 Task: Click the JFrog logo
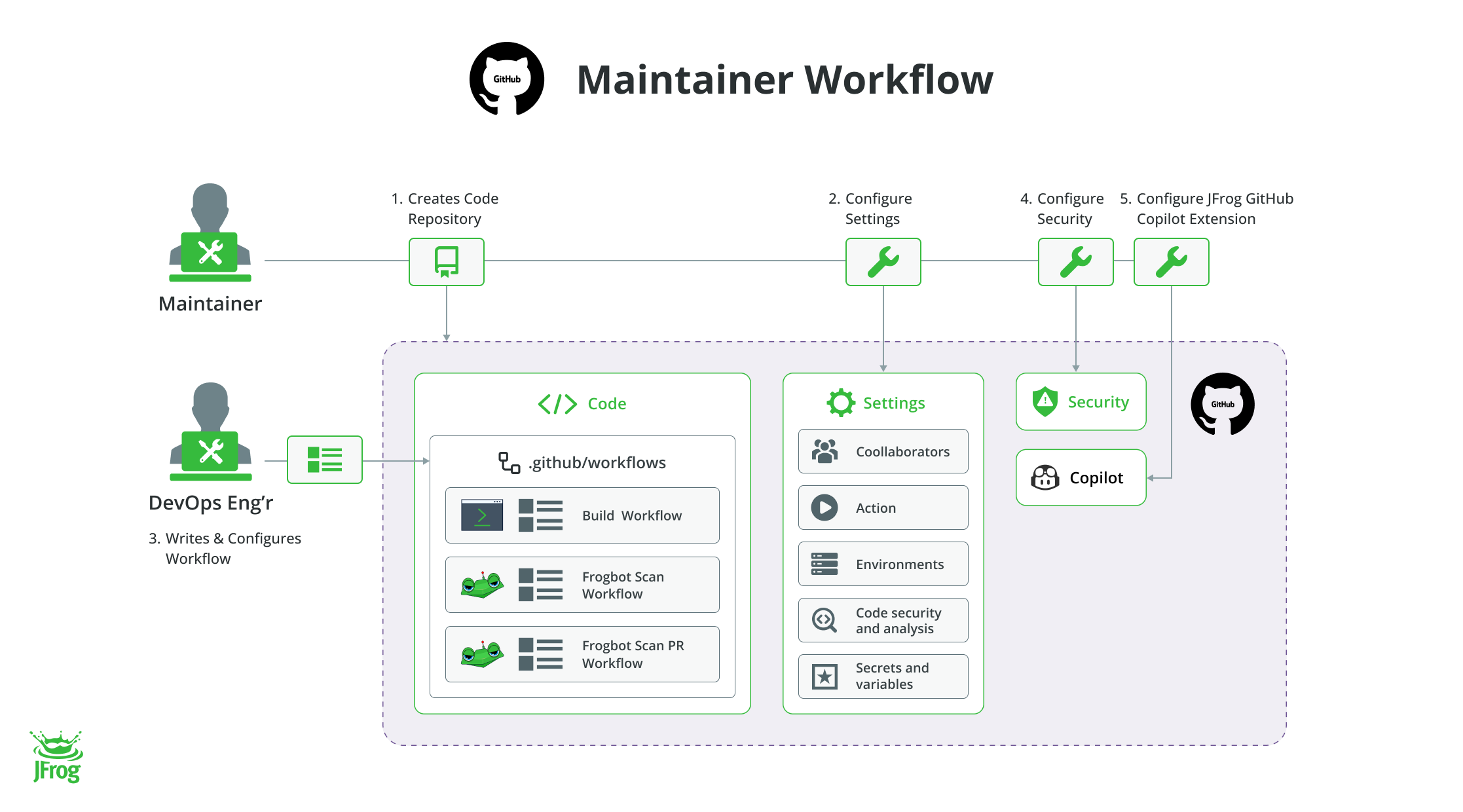[56, 757]
